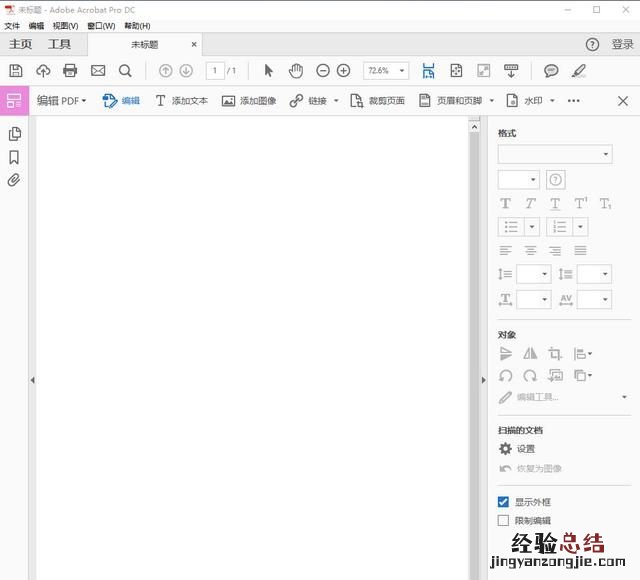
Task: Switch to the 工具 tab
Action: [60, 45]
